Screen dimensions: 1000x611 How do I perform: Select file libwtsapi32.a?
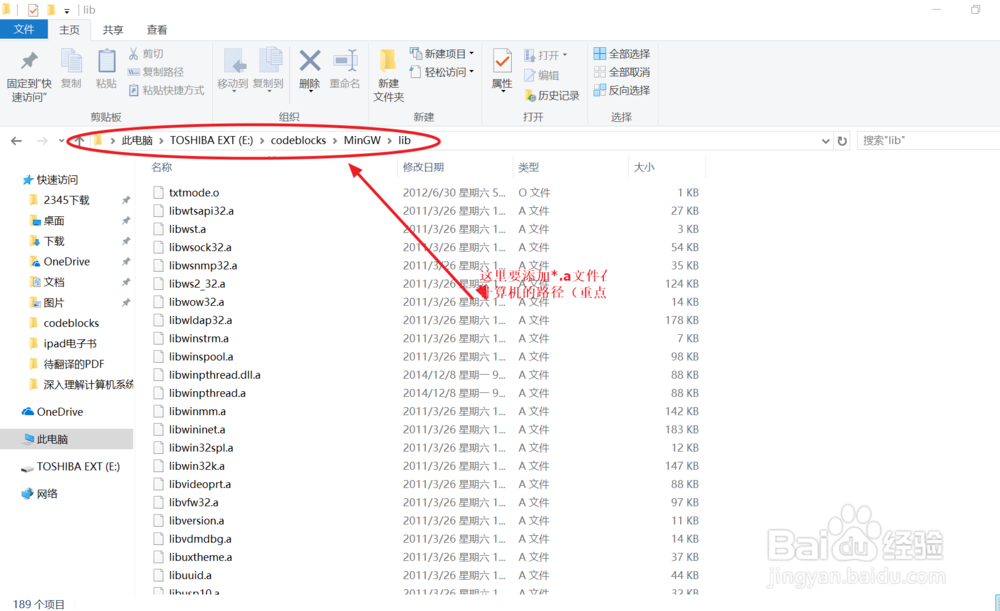tap(201, 210)
